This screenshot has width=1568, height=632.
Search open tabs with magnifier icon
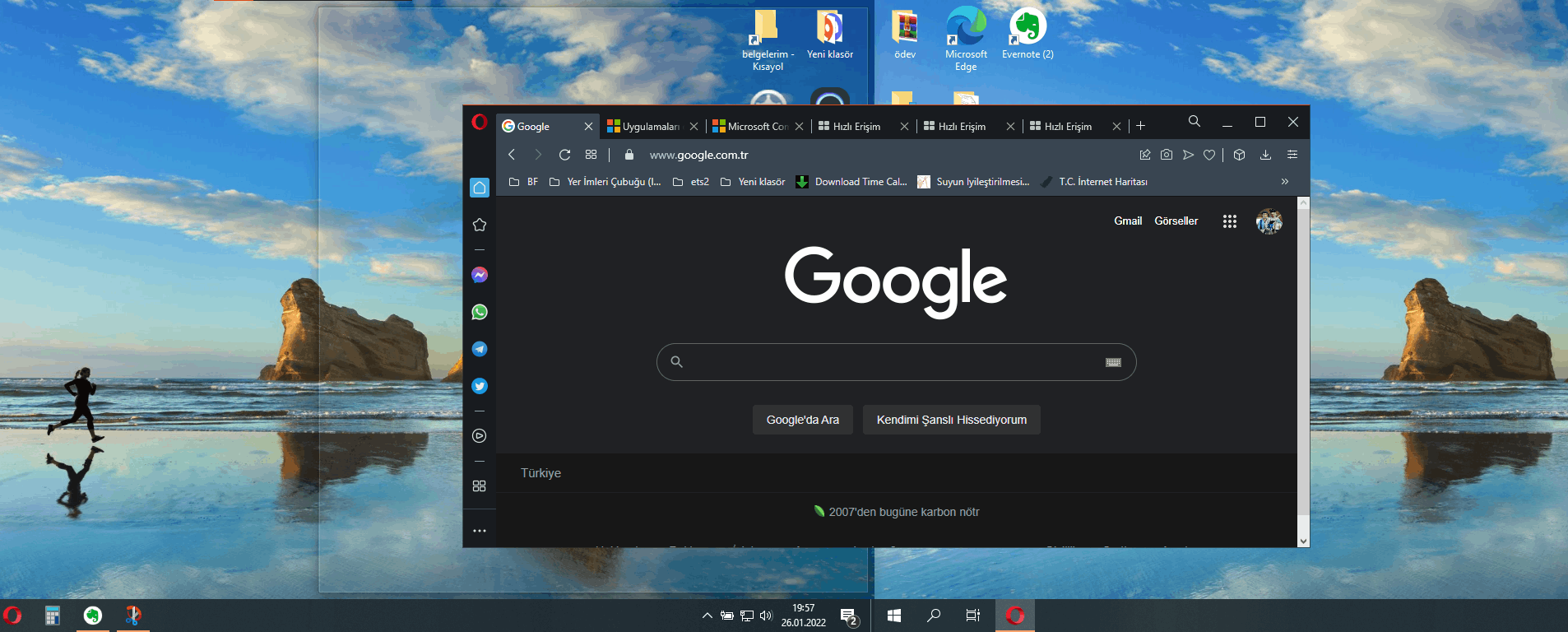click(1195, 122)
